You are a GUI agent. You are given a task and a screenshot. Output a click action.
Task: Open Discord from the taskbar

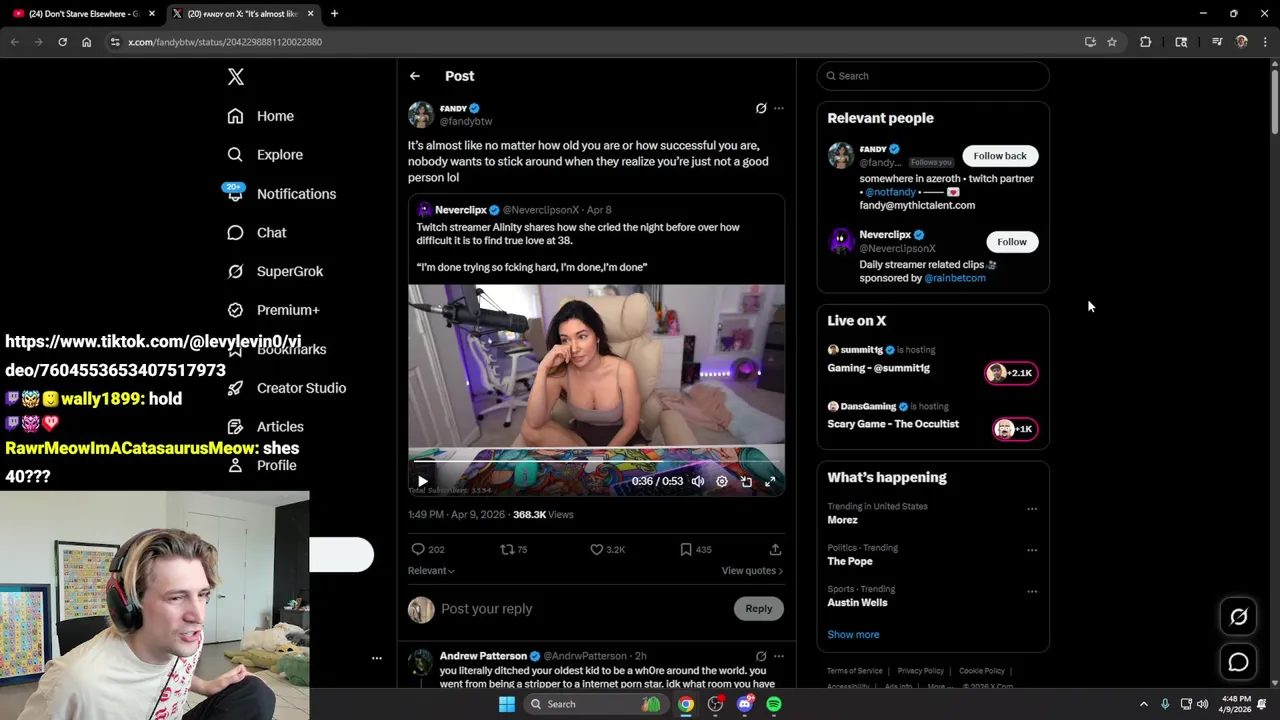click(x=744, y=704)
